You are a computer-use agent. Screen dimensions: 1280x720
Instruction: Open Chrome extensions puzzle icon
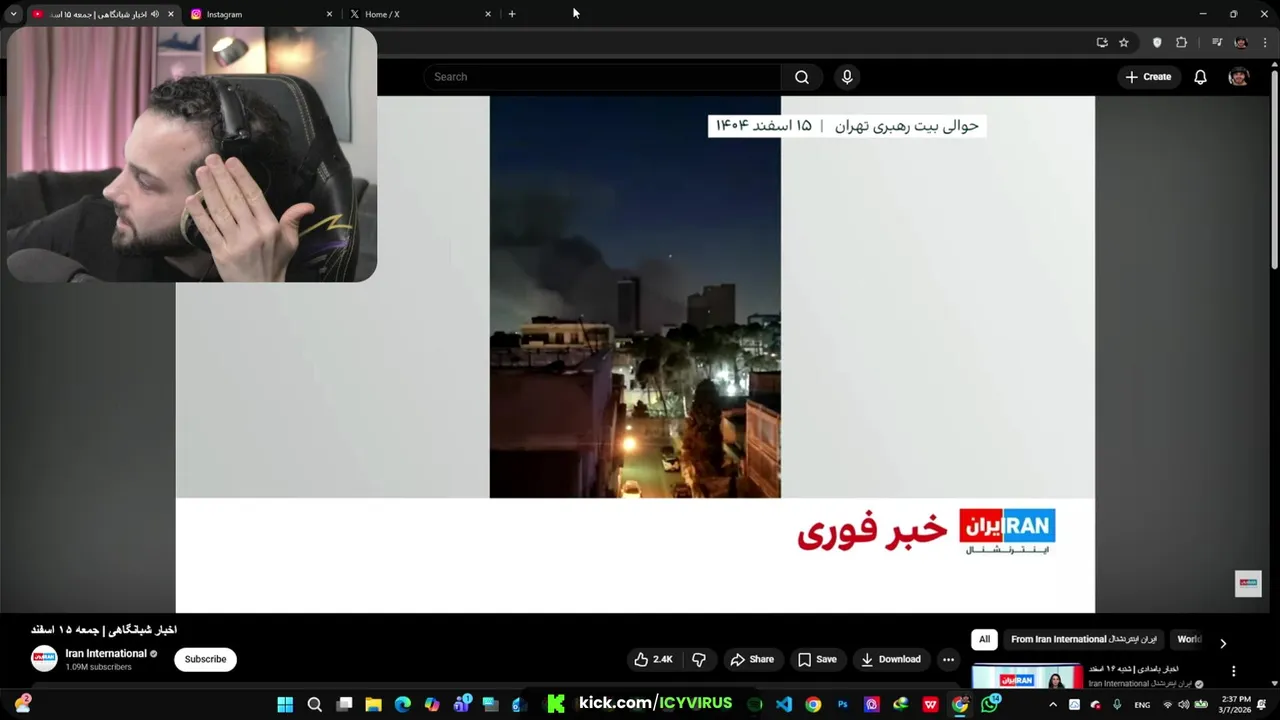pyautogui.click(x=1181, y=42)
